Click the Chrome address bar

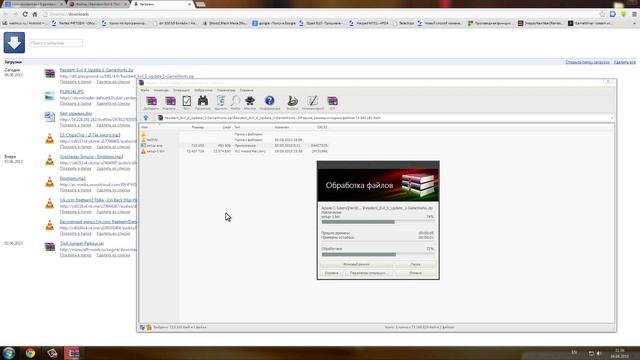(320, 14)
